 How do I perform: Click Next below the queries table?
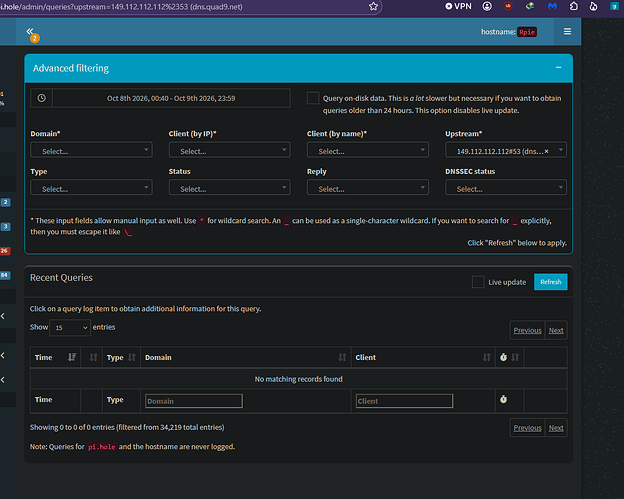[x=556, y=428]
